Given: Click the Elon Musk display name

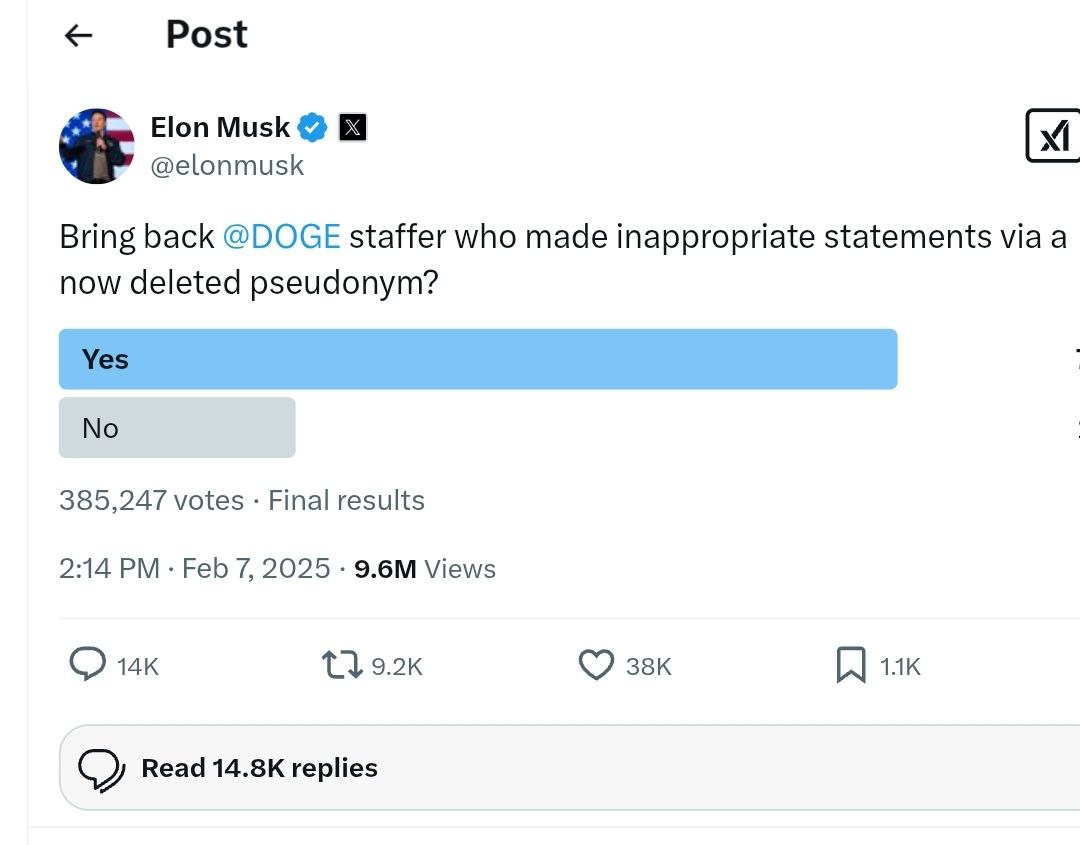Looking at the screenshot, I should click(x=220, y=127).
